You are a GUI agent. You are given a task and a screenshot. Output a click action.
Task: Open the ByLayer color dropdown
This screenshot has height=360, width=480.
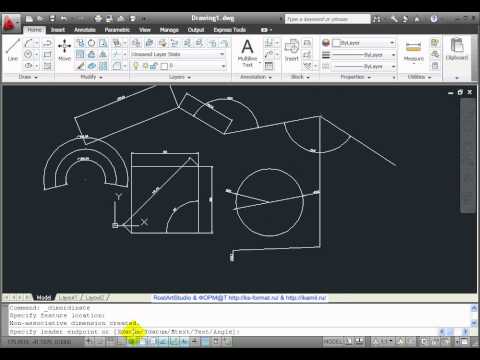click(x=364, y=43)
